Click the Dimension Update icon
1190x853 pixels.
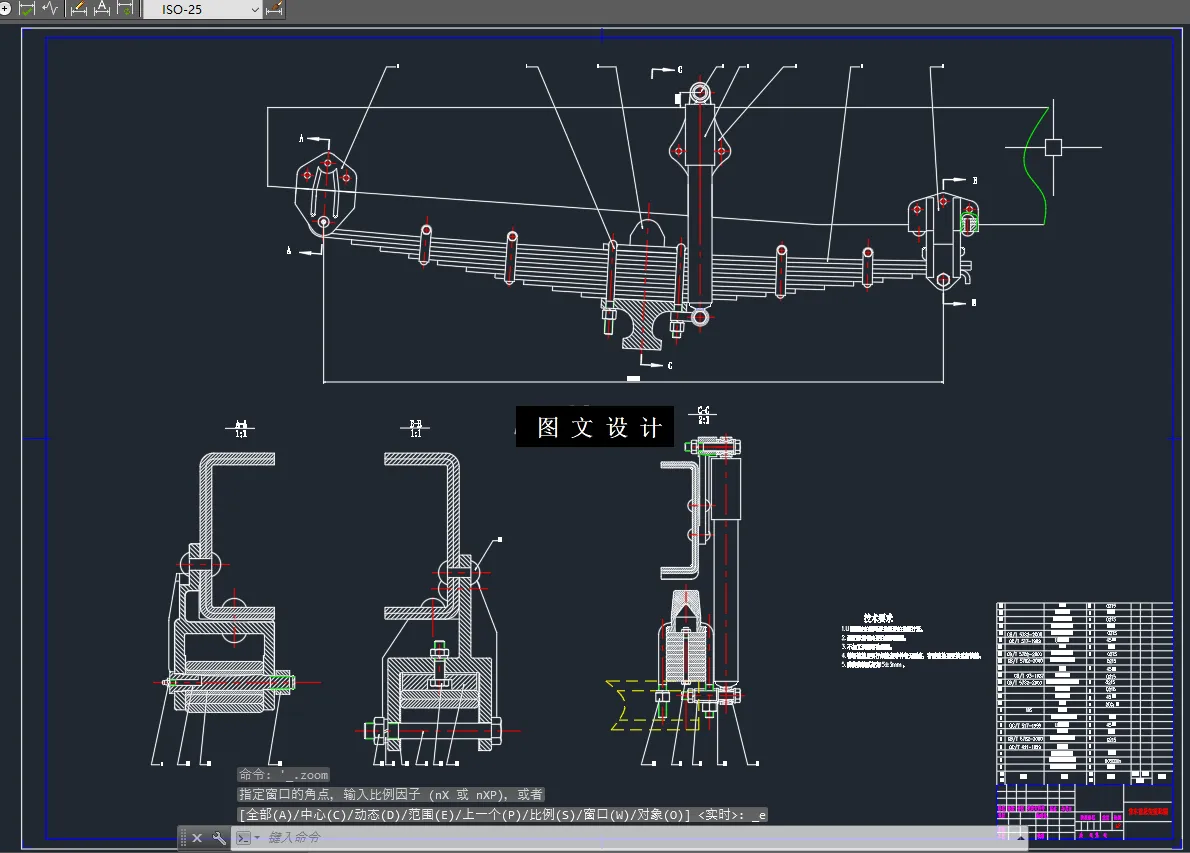click(x=125, y=9)
